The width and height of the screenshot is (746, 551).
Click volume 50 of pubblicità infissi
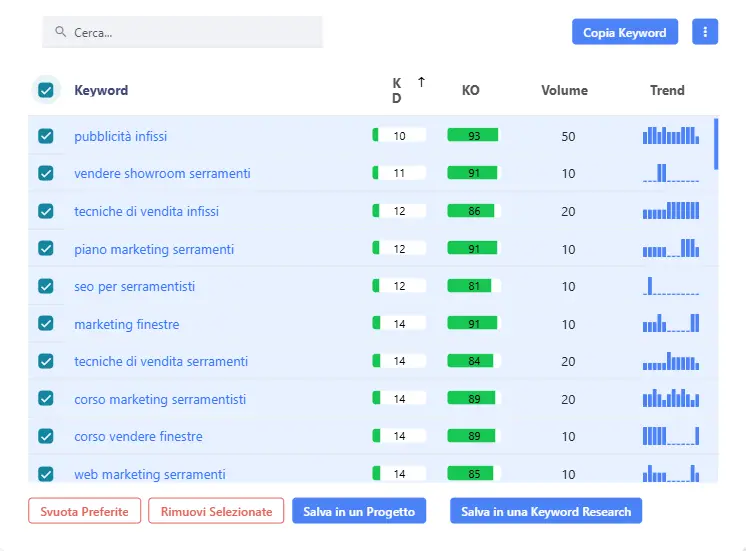[x=568, y=137]
